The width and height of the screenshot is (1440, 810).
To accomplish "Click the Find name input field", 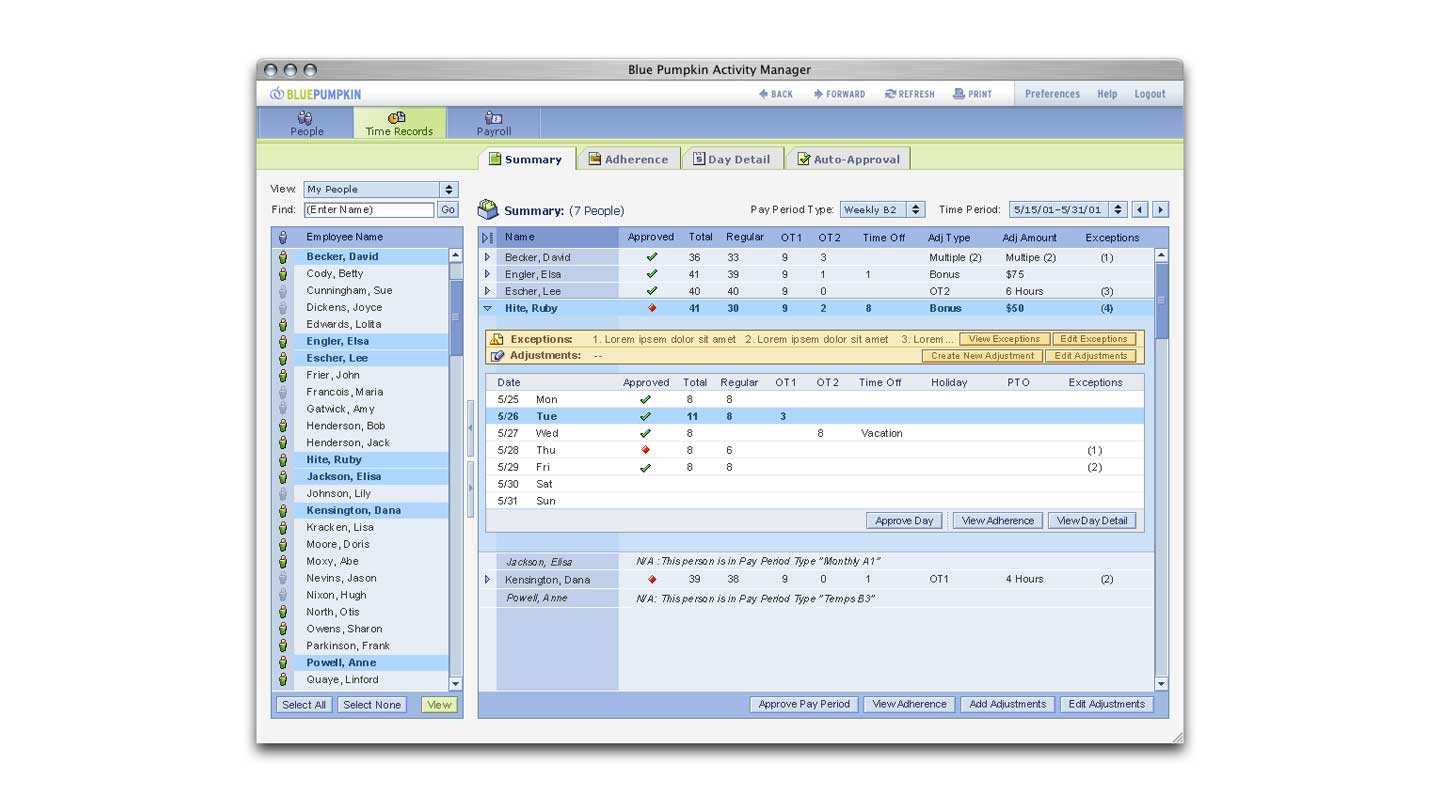I will pos(368,210).
